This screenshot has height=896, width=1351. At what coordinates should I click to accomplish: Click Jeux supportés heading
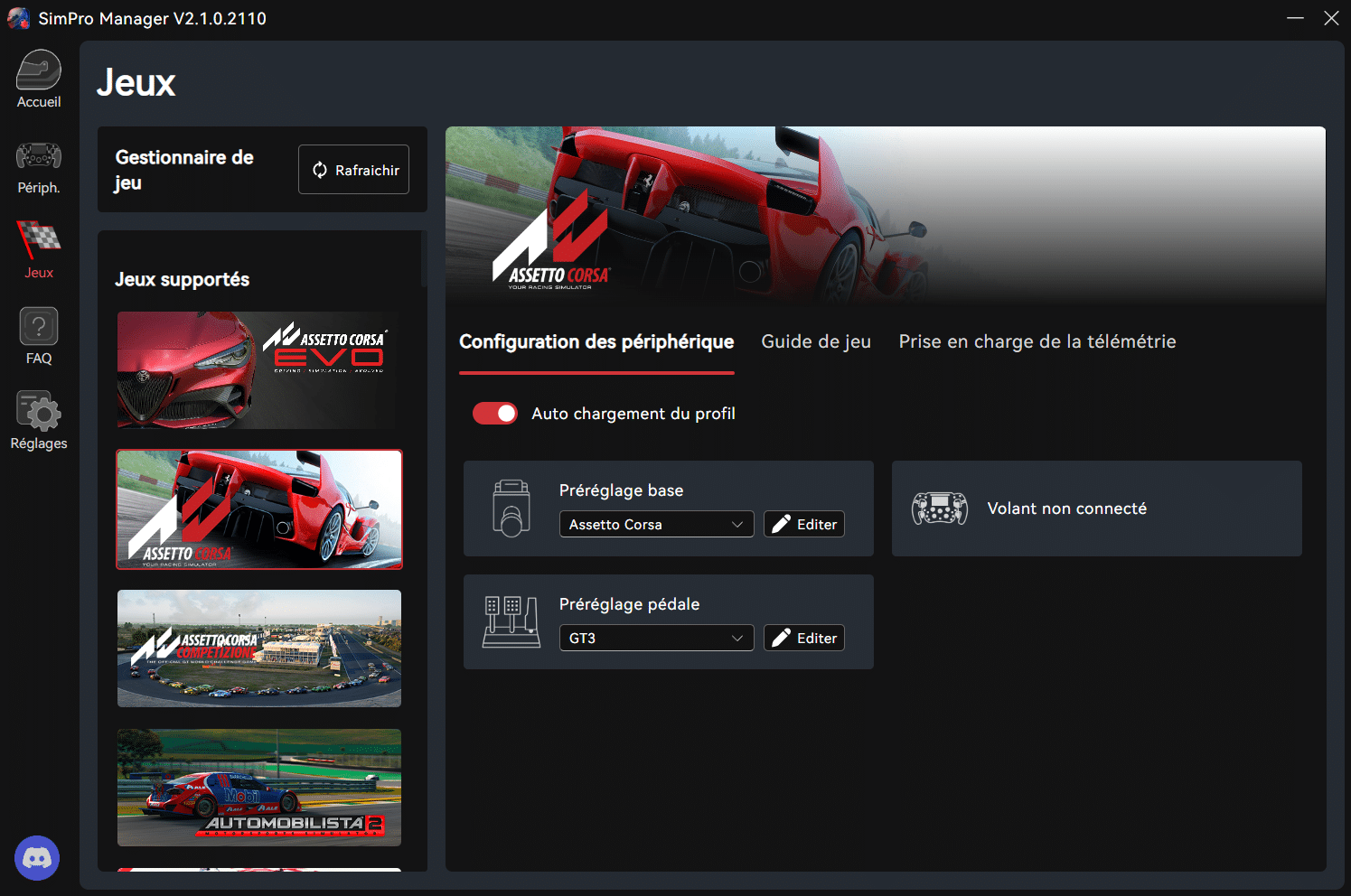(183, 279)
